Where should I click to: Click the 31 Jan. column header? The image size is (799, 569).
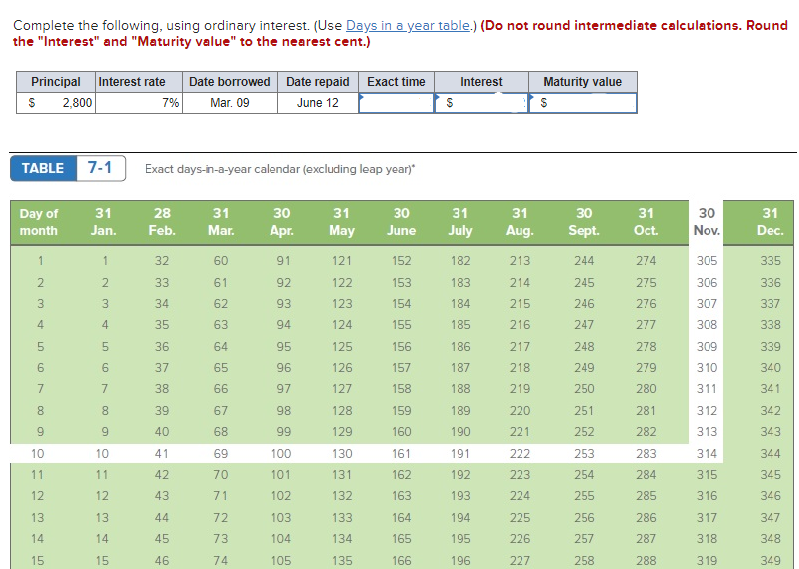coord(103,222)
